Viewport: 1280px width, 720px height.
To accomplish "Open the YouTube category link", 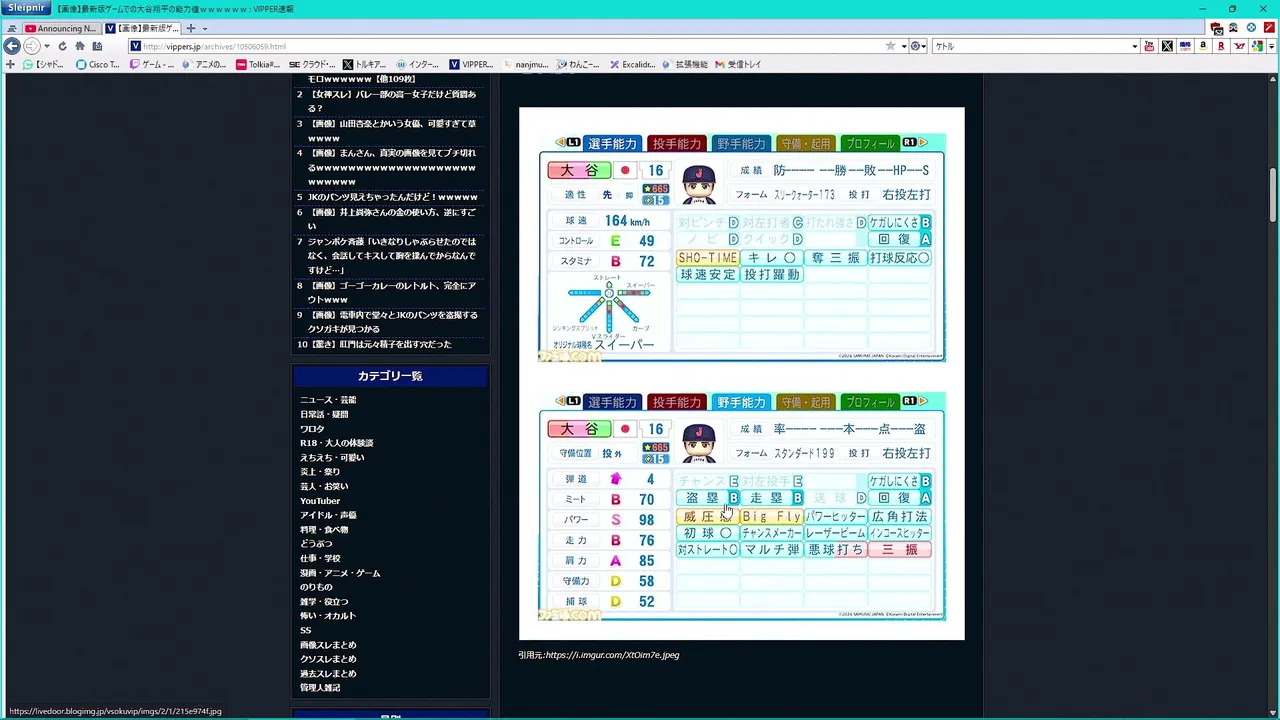I will [x=320, y=501].
